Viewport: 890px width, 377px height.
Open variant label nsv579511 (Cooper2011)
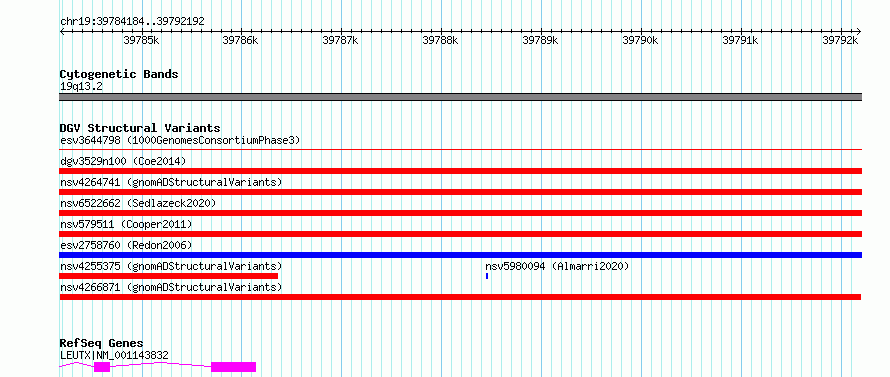(x=126, y=224)
